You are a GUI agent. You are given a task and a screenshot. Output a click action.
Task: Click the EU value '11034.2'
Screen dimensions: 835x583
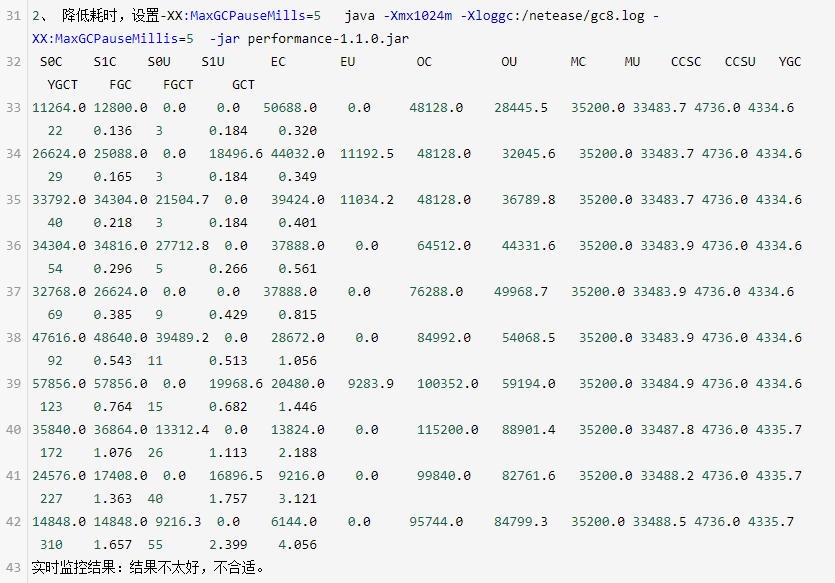tap(366, 200)
